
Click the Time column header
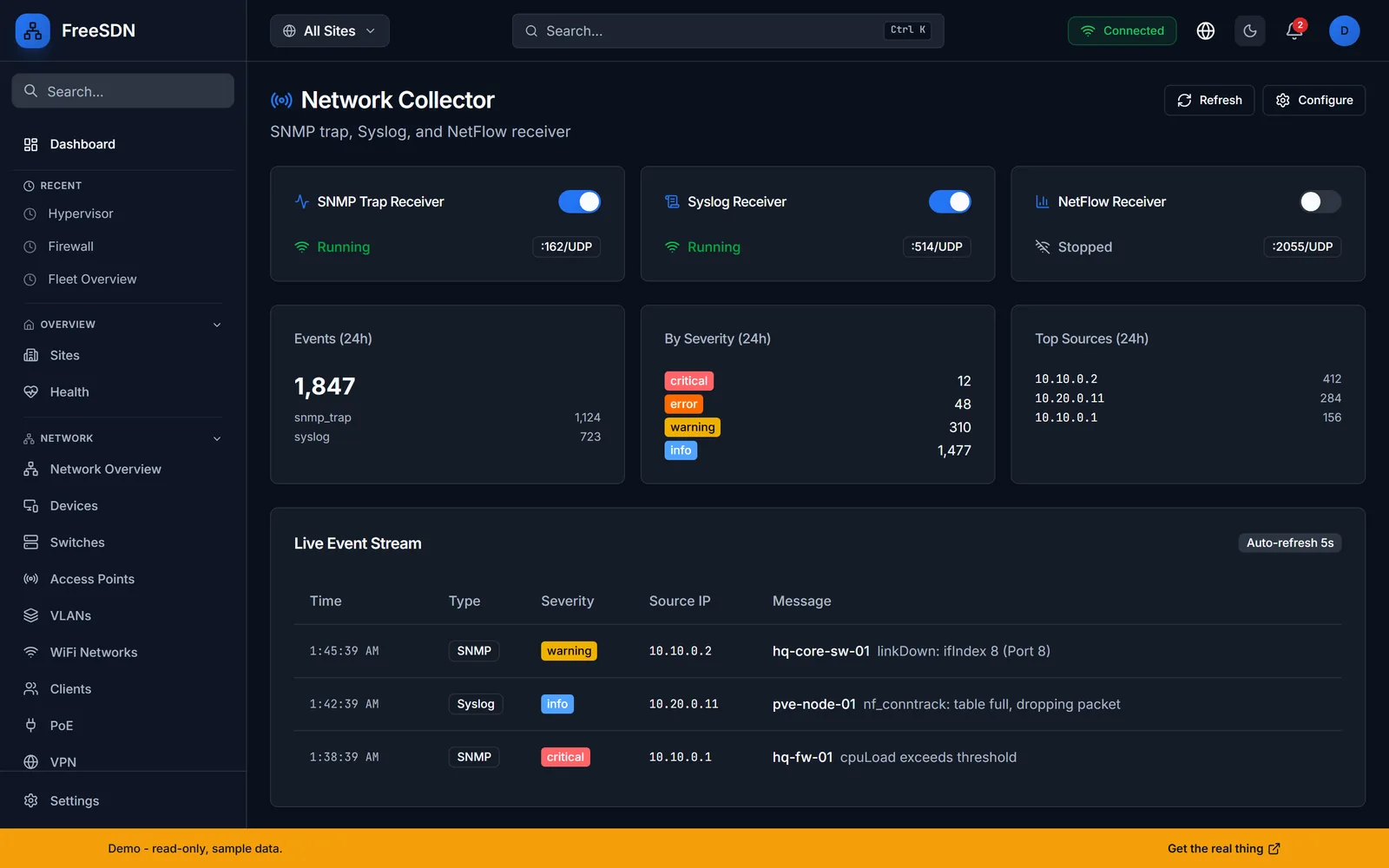(x=326, y=601)
